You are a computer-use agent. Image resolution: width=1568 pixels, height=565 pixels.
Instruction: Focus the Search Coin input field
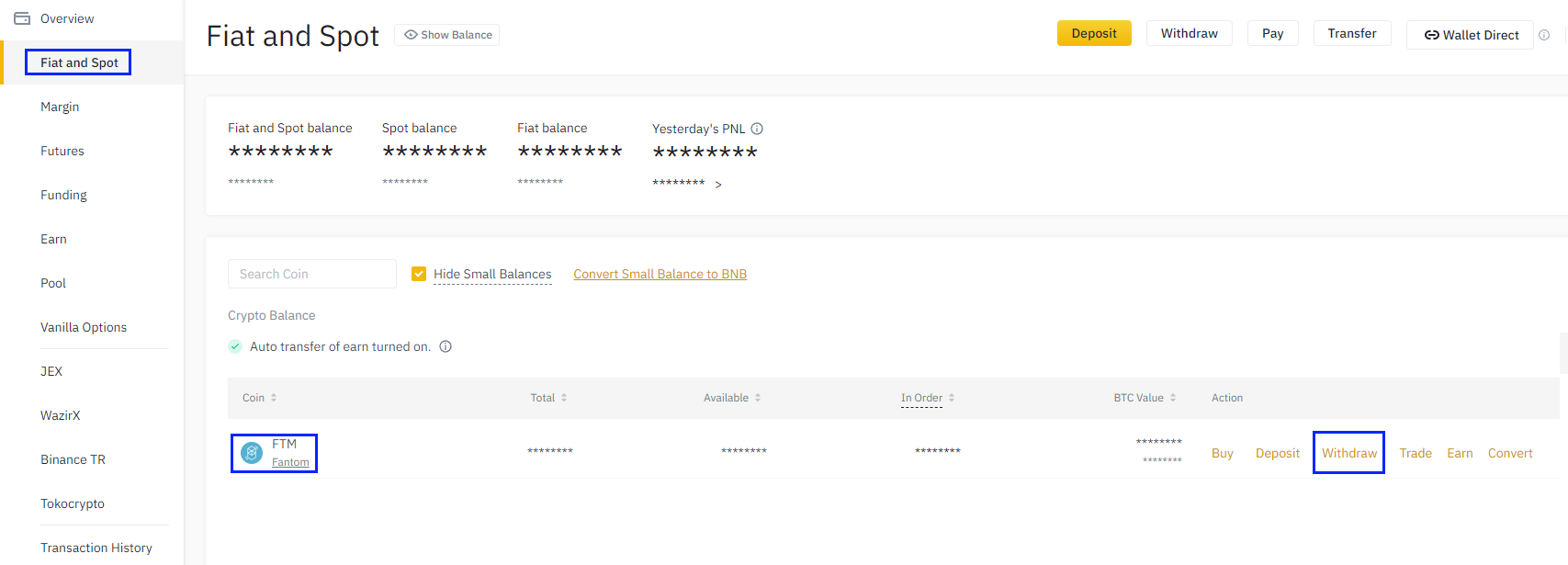(x=312, y=274)
